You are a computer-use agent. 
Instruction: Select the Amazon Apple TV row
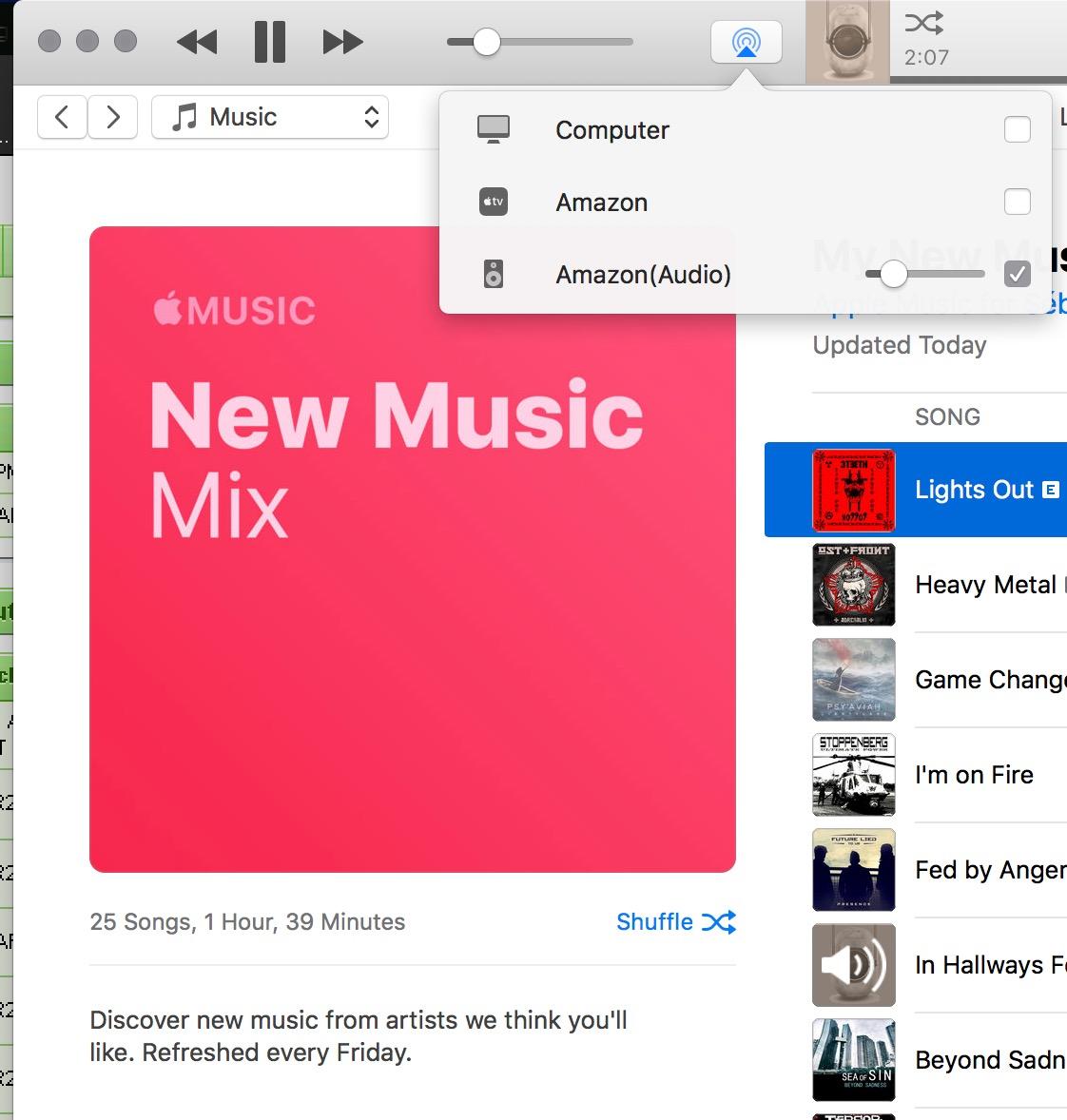point(746,203)
